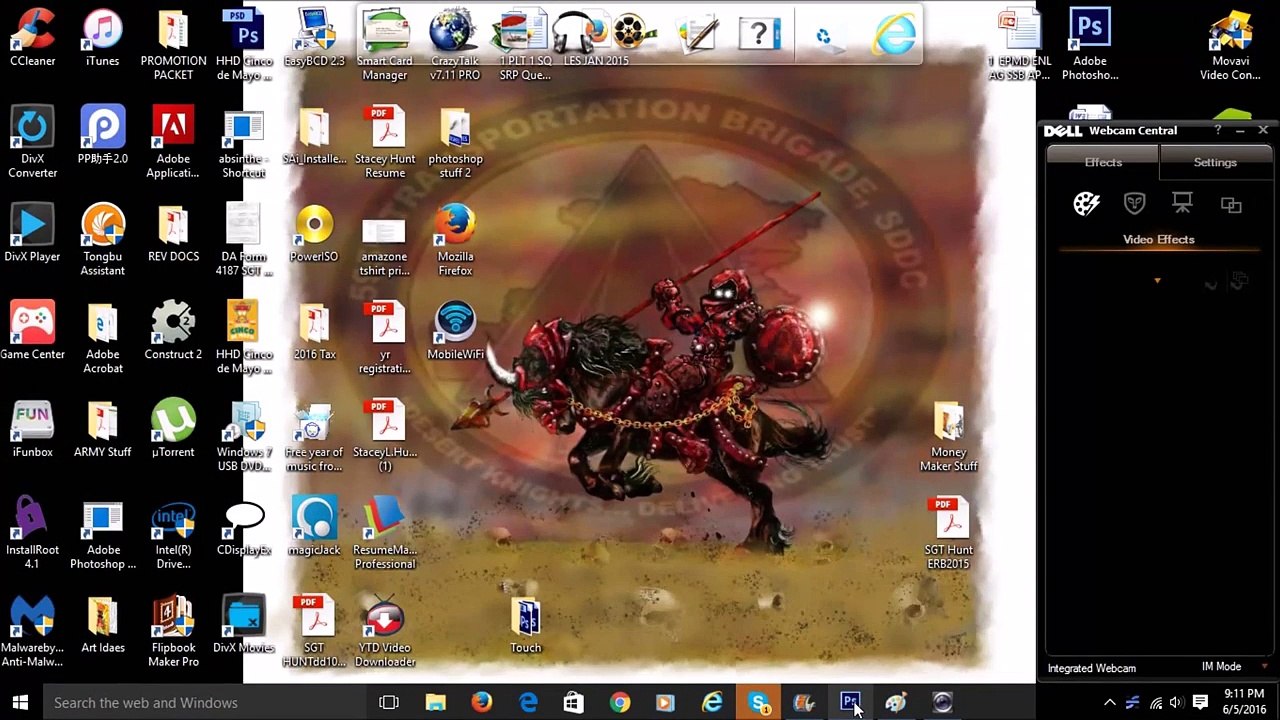Select the CCleaner desktop shortcut

[33, 39]
